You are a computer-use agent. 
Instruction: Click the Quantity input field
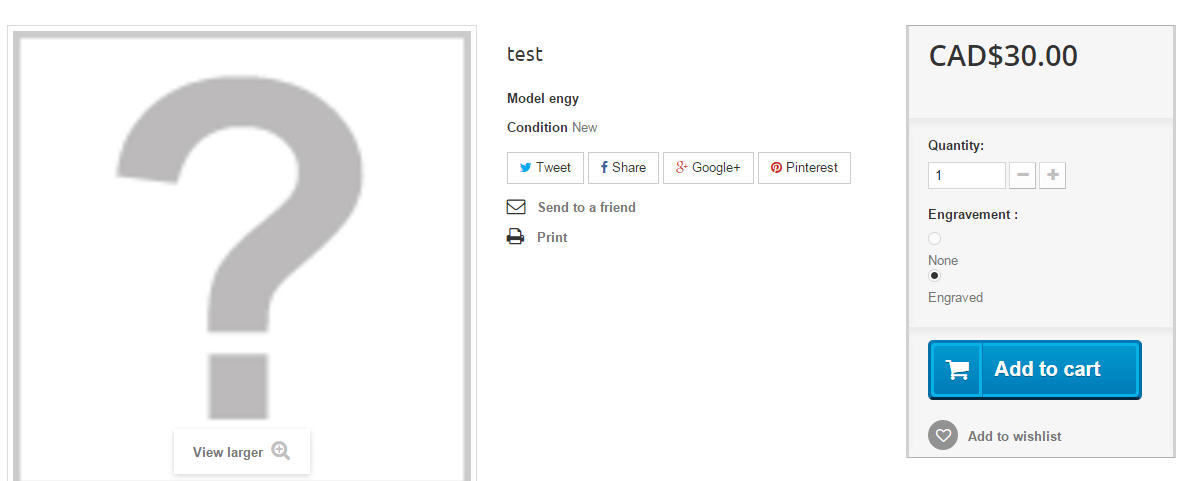pos(967,176)
